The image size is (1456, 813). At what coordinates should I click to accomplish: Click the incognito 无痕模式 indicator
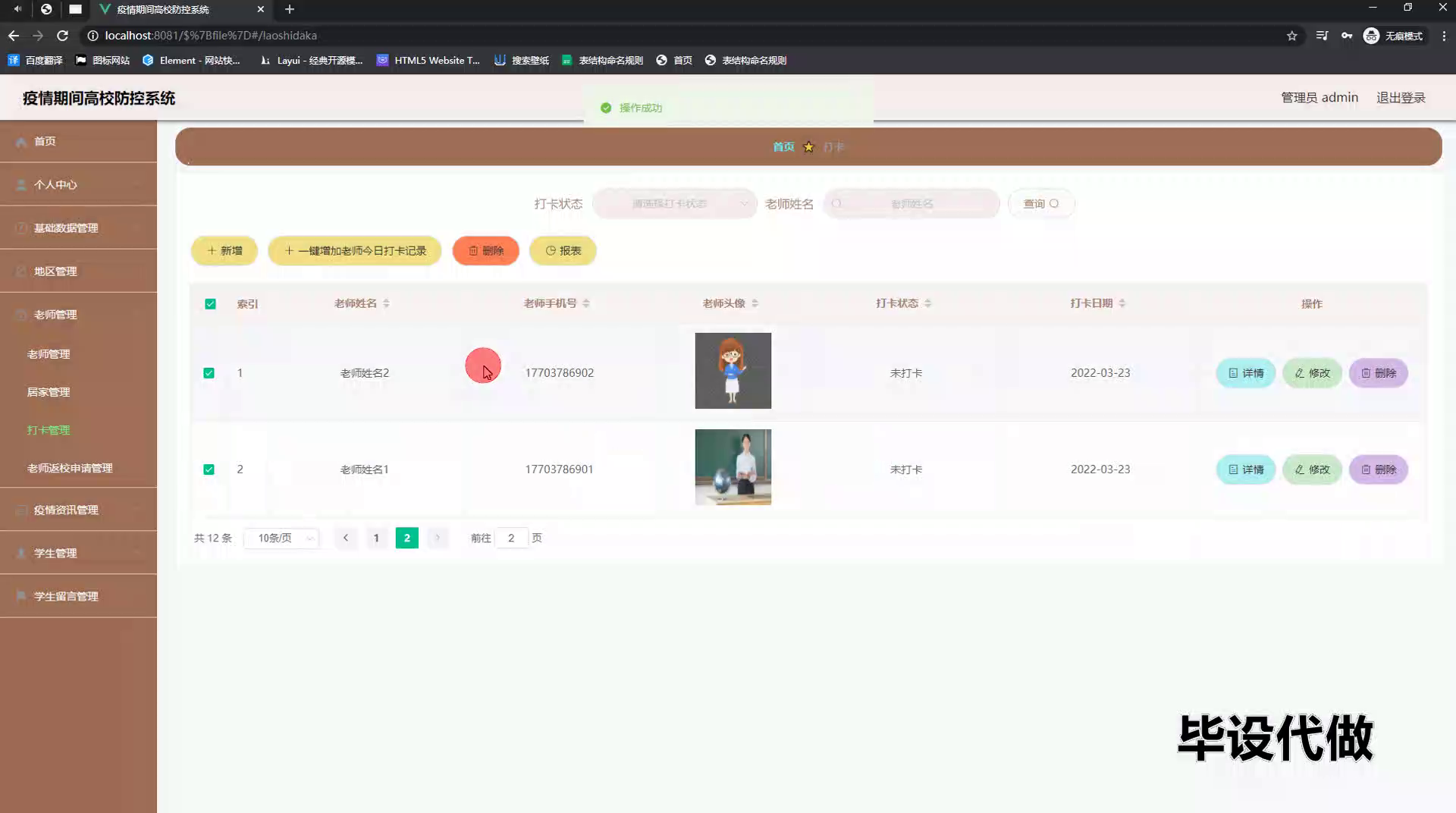click(x=1393, y=36)
